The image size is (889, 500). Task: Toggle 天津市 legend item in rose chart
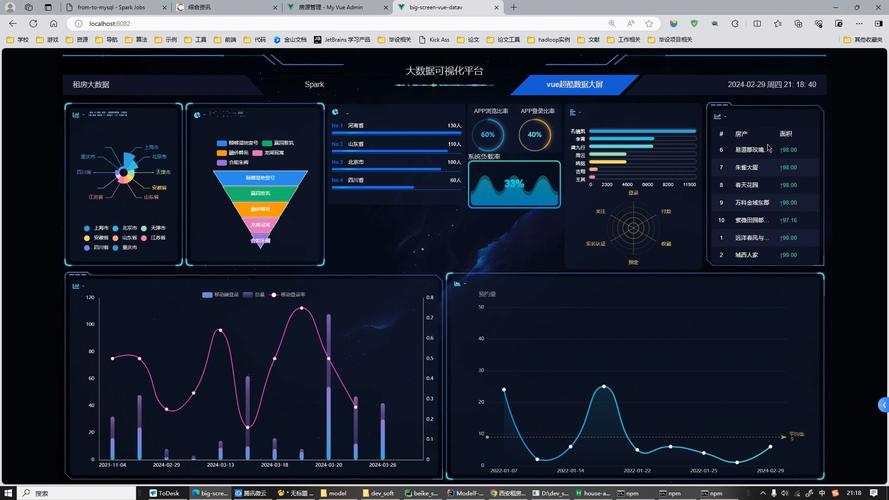tap(153, 228)
